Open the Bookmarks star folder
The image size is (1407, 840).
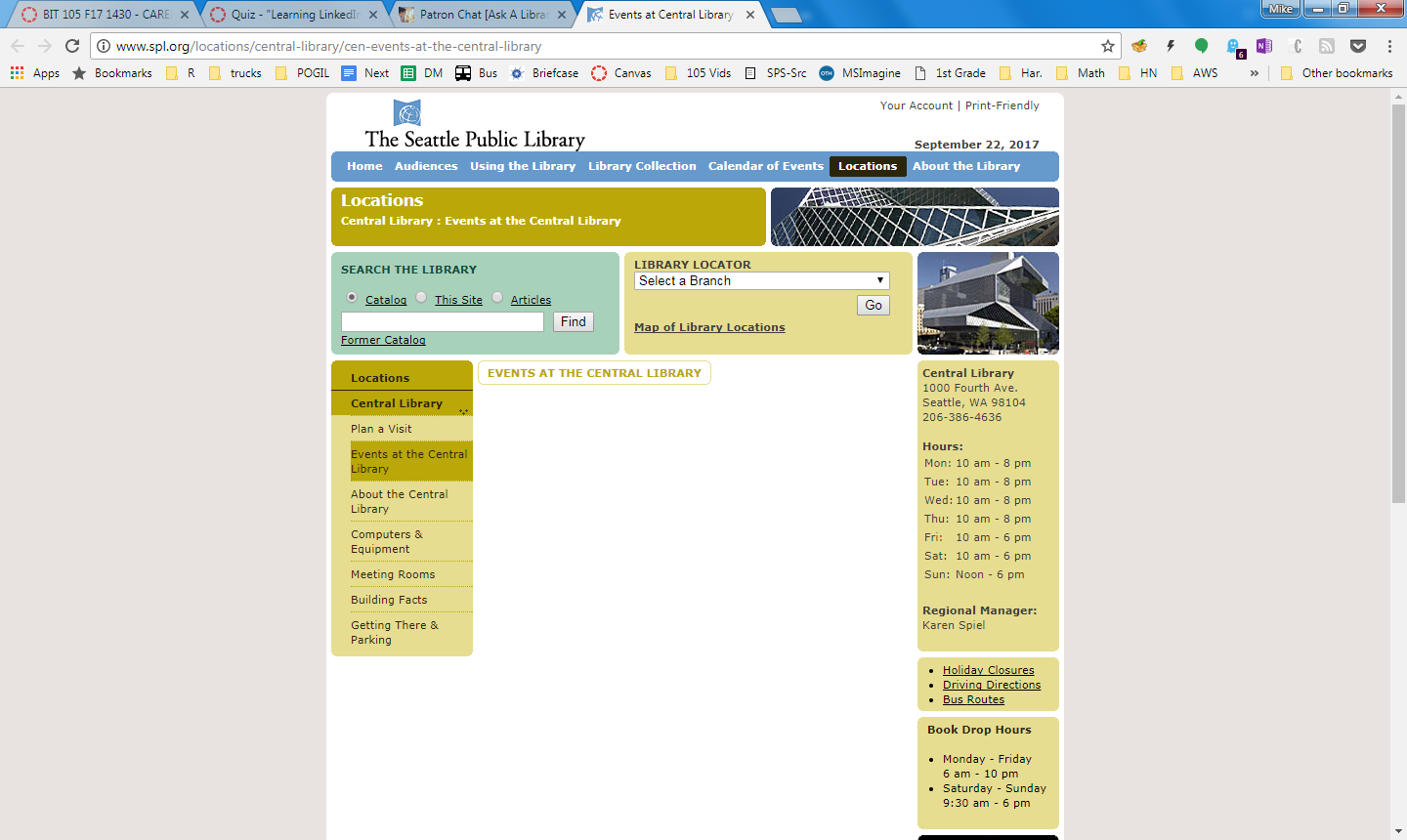click(112, 73)
